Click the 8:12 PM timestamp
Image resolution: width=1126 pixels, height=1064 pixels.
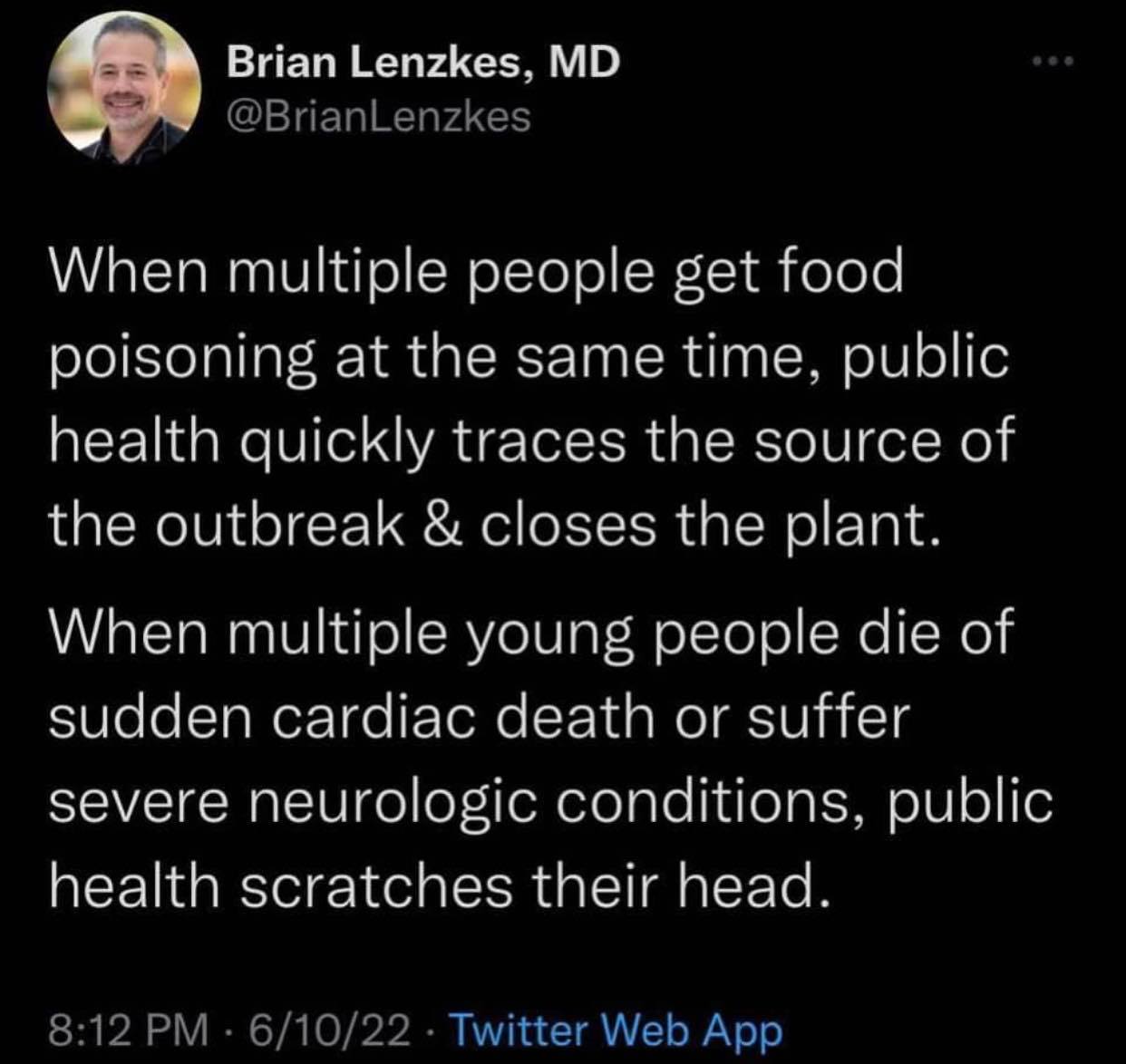[x=127, y=1030]
